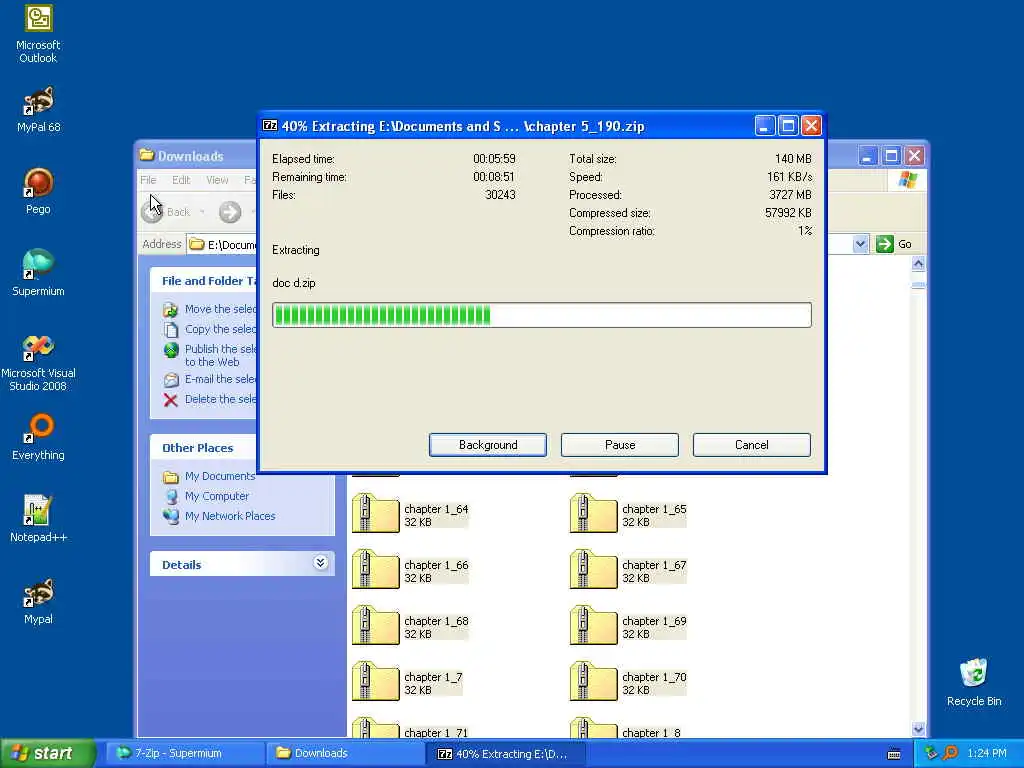
Task: Minimize the 7-Zip extraction dialog
Action: click(x=765, y=125)
